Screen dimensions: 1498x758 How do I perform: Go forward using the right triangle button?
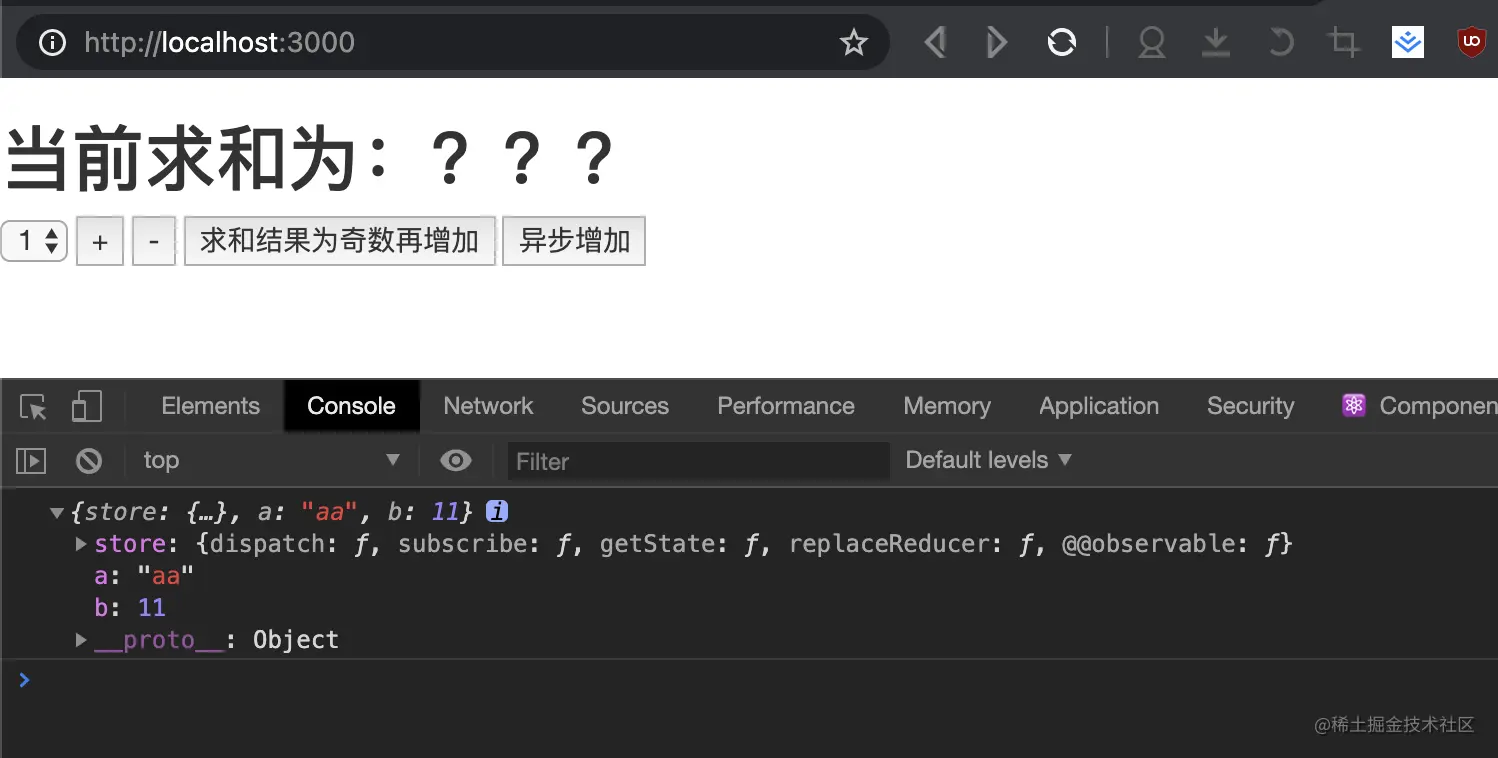tap(996, 42)
